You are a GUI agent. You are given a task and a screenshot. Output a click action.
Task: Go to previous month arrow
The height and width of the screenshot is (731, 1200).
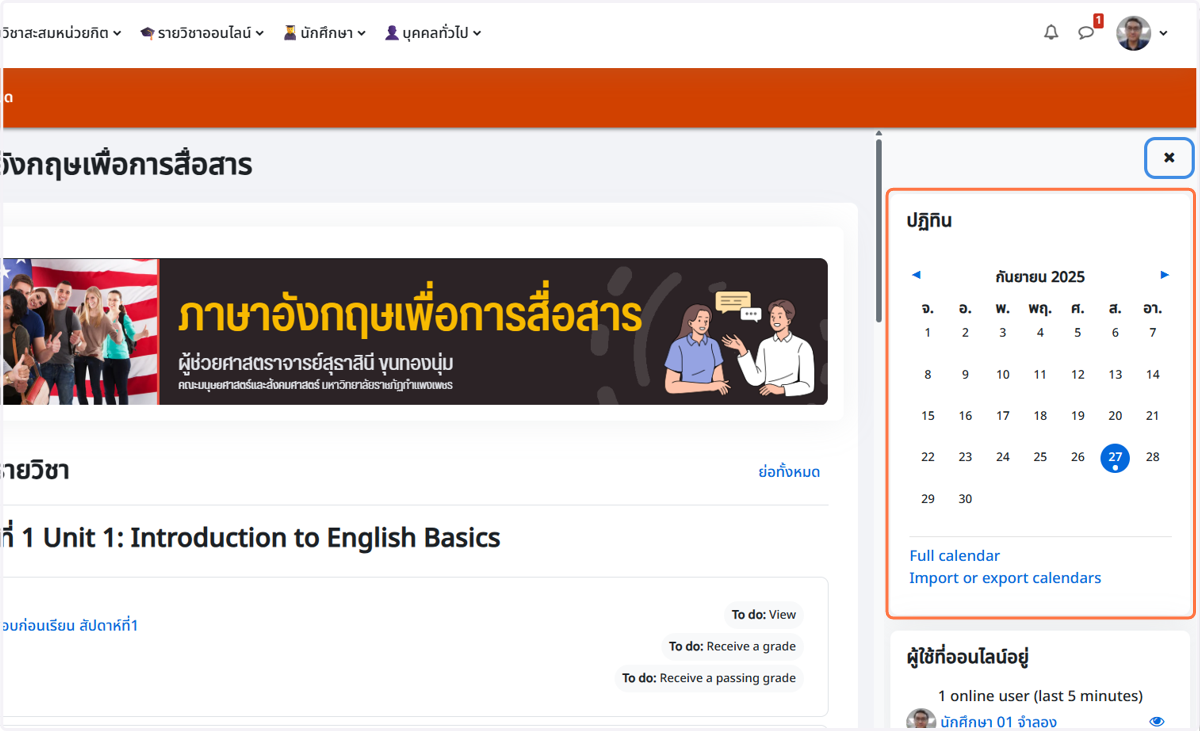[x=916, y=275]
